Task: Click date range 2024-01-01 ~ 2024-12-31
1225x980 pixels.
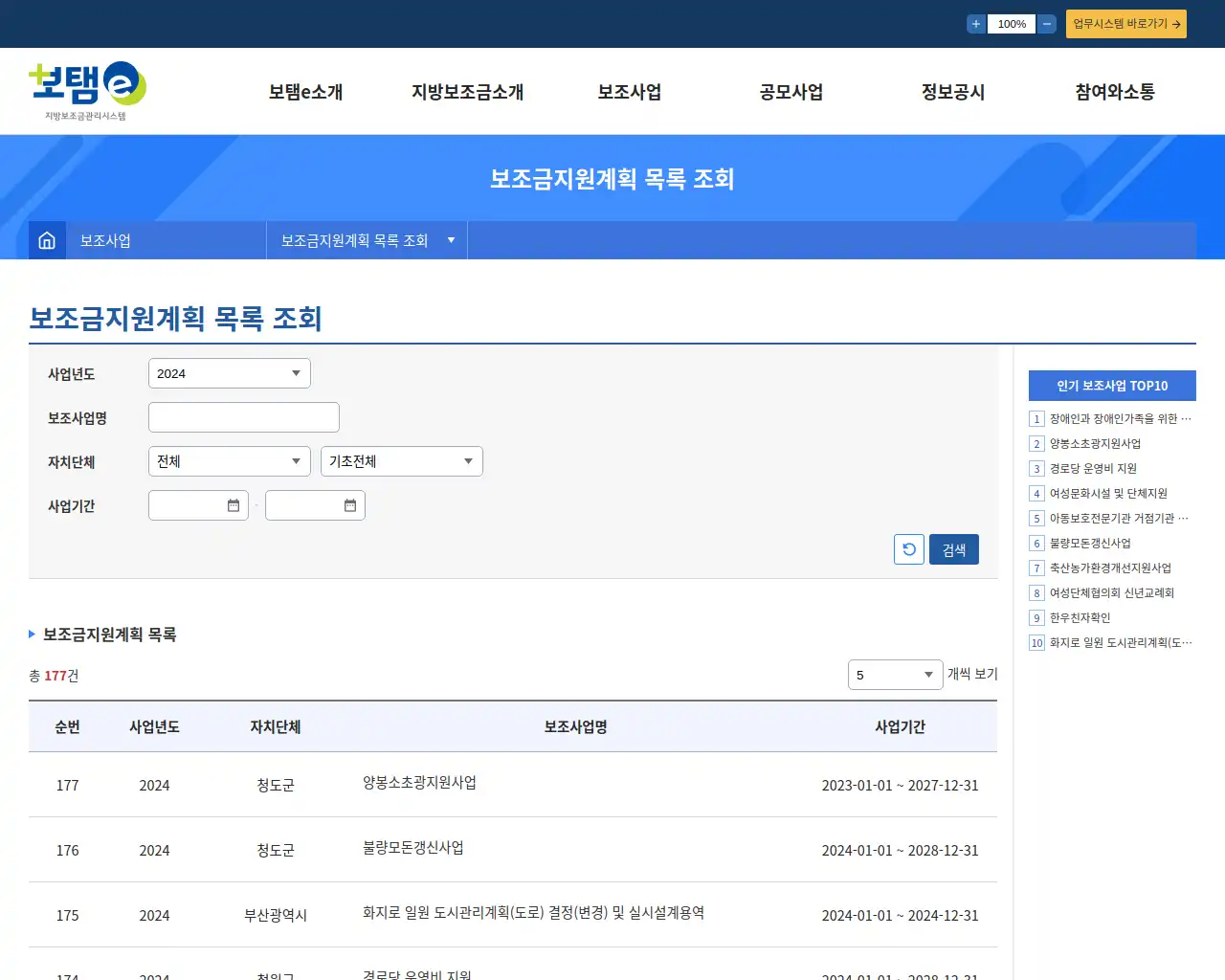Action: [900, 916]
